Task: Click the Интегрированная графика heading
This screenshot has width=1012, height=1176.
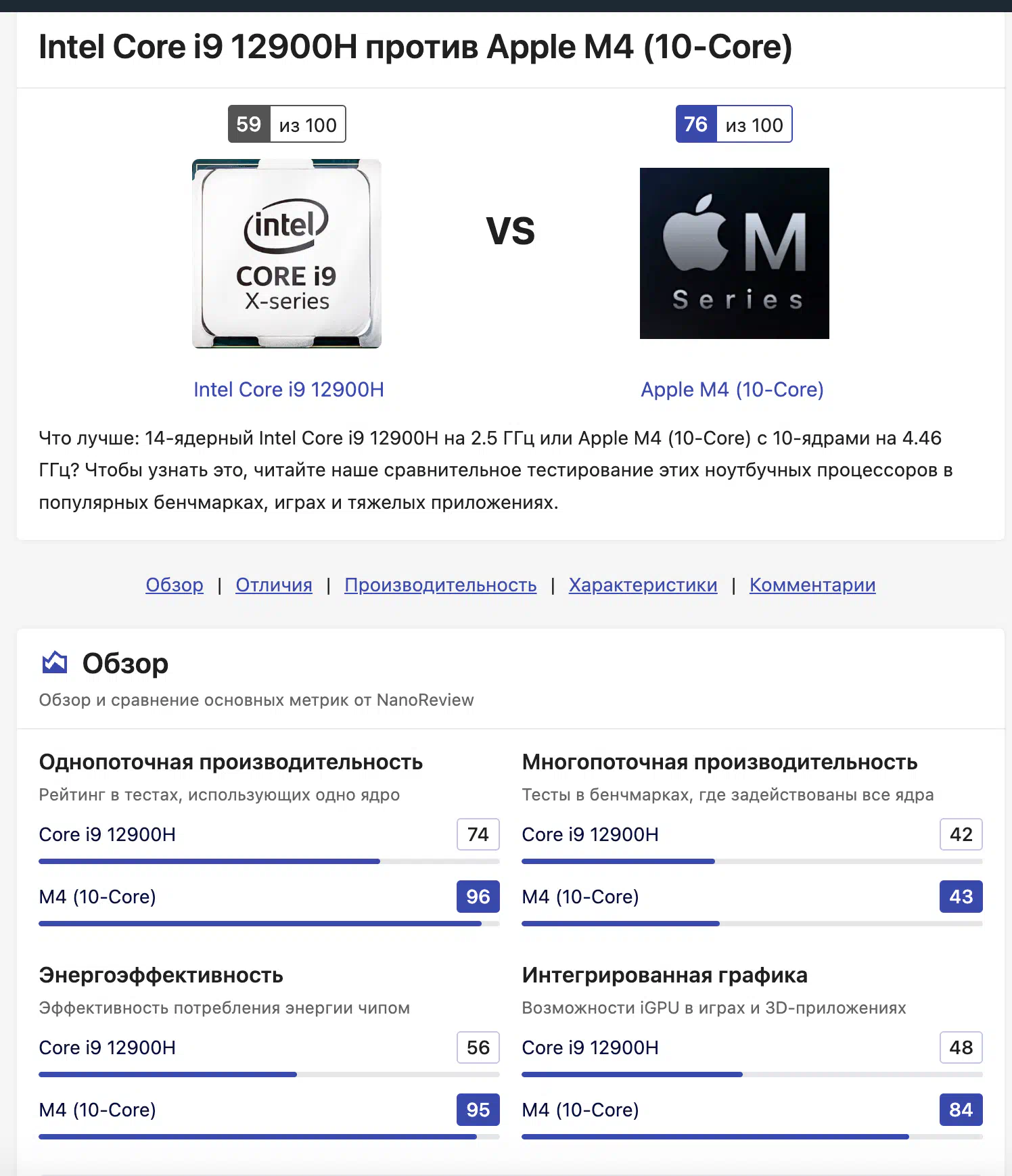Action: (664, 975)
